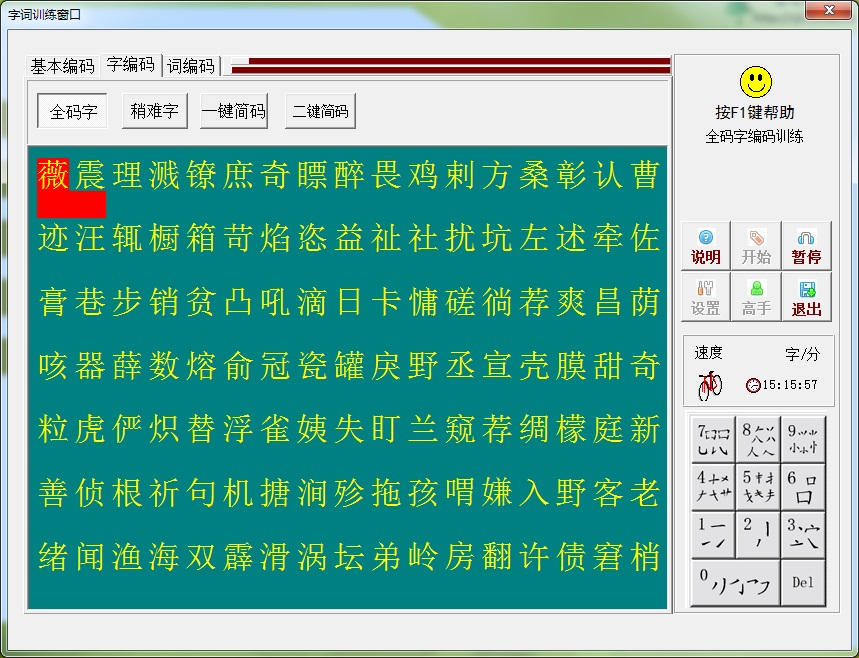This screenshot has width=859, height=658.
Task: Click the 开始 start button
Action: (756, 246)
